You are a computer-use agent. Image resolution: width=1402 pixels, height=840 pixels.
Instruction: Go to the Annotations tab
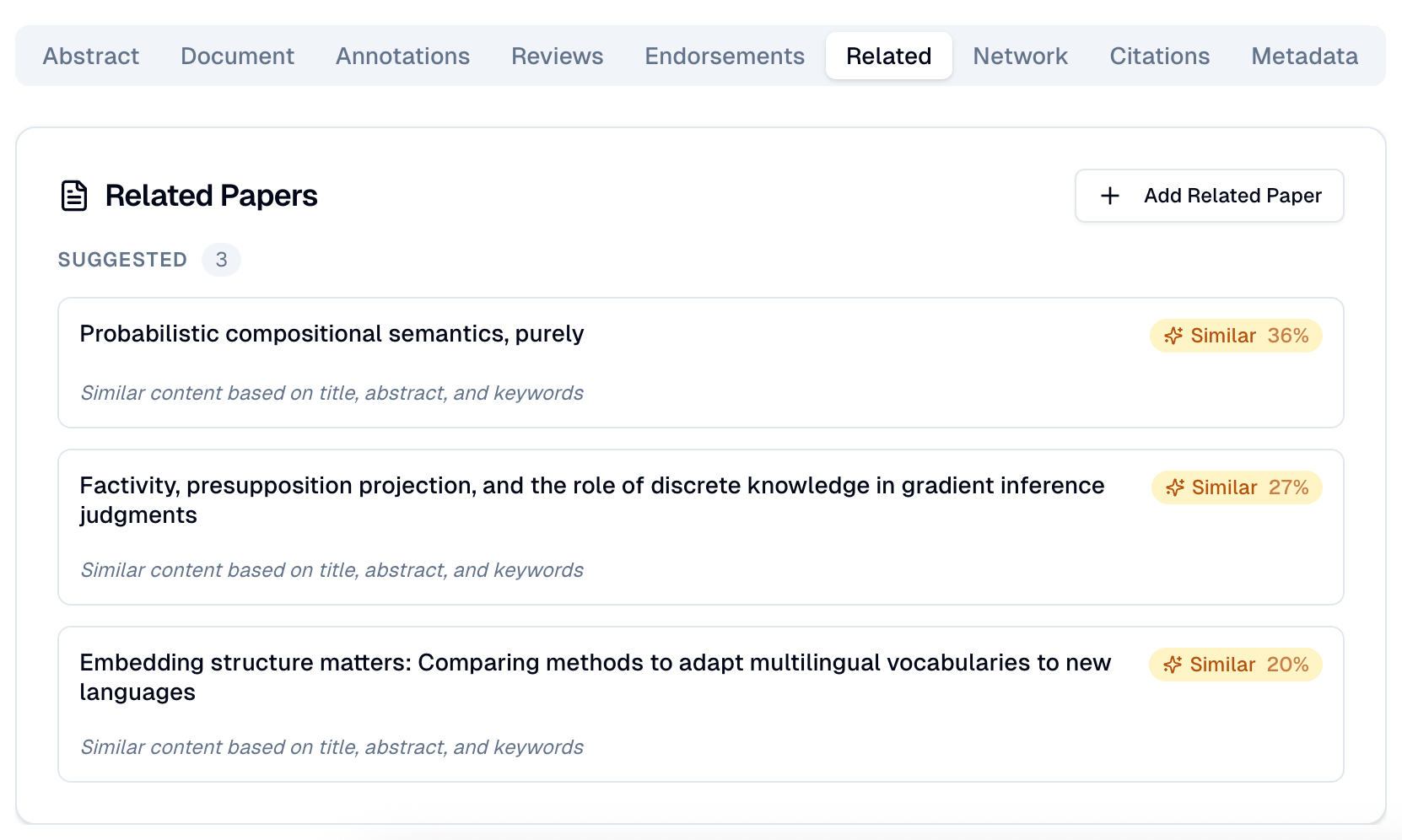(x=402, y=56)
